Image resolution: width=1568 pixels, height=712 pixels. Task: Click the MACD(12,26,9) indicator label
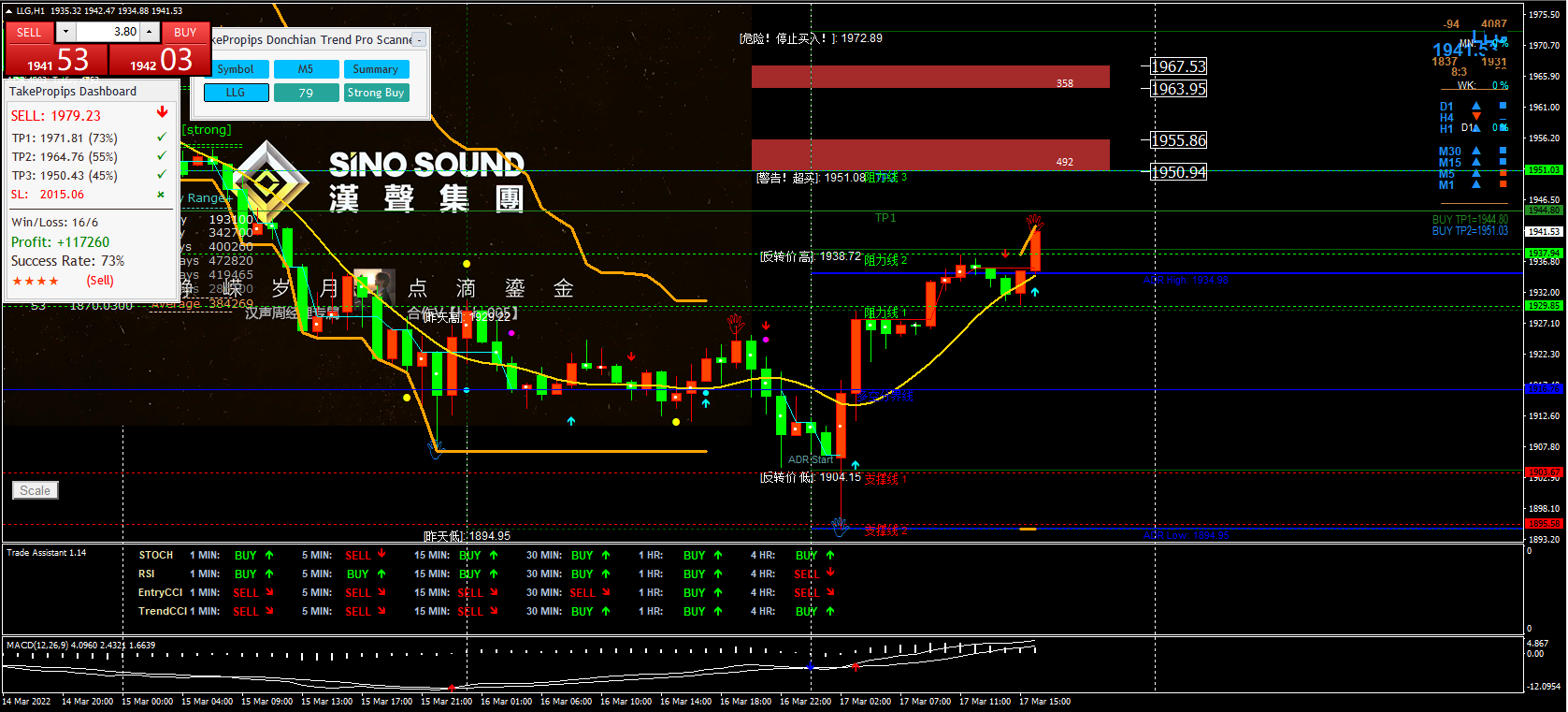[80, 646]
